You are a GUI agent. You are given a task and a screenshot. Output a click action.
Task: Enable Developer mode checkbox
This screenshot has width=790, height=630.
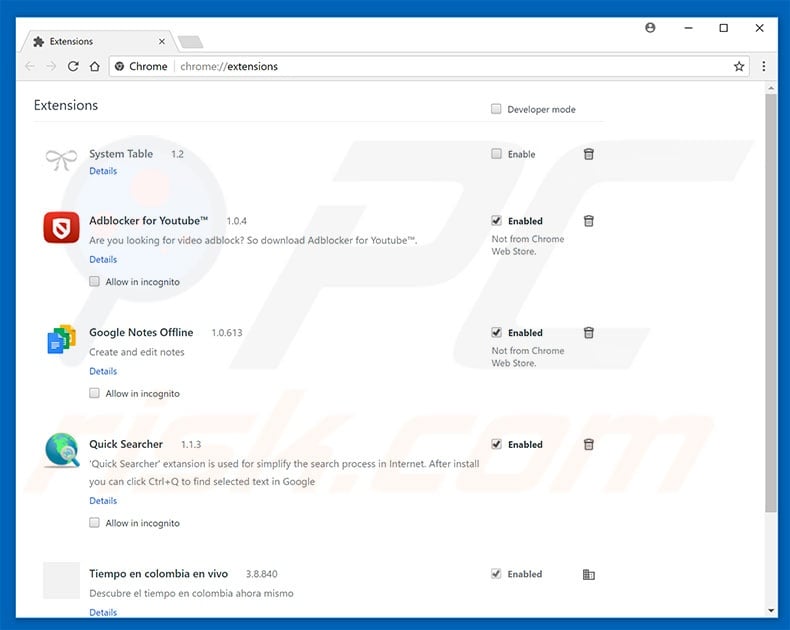tap(496, 109)
